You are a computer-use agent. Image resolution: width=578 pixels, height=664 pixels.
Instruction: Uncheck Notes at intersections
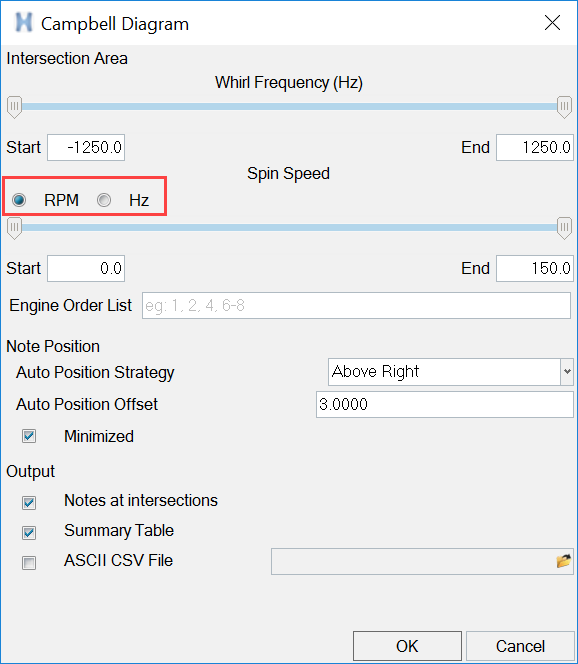coord(29,503)
